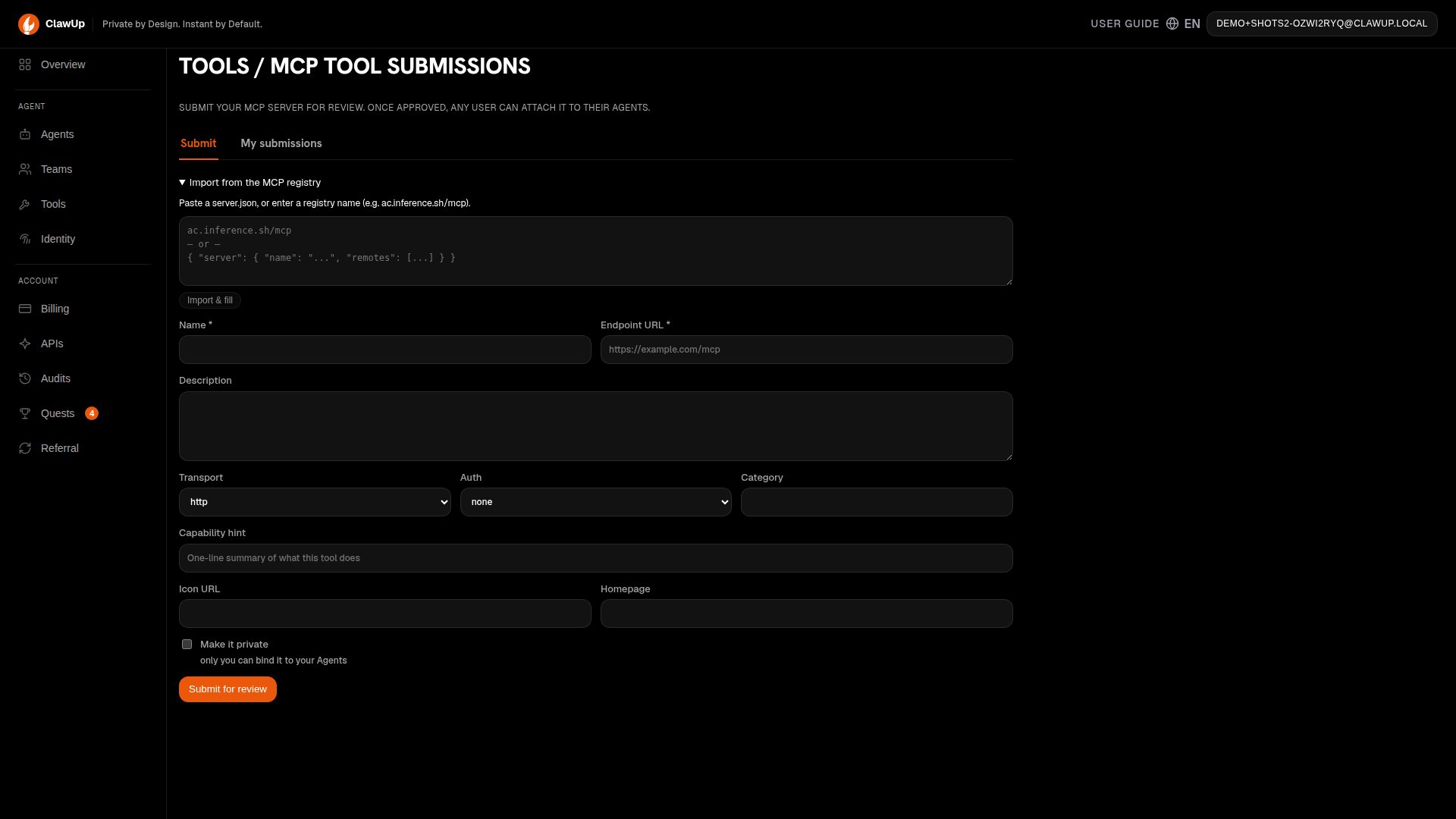Click the registry import text area
1456x819 pixels.
(x=596, y=251)
